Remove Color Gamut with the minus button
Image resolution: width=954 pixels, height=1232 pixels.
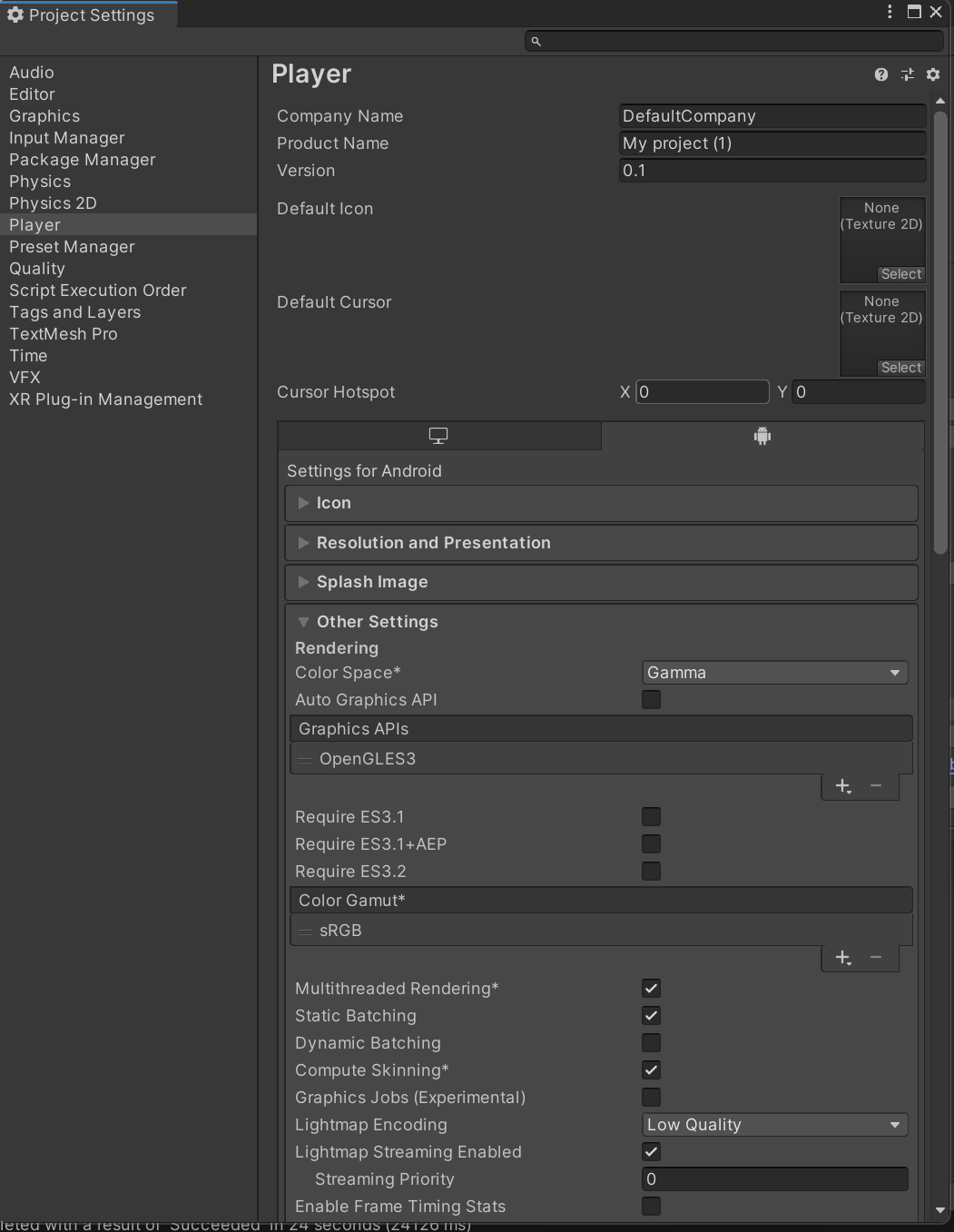click(876, 958)
